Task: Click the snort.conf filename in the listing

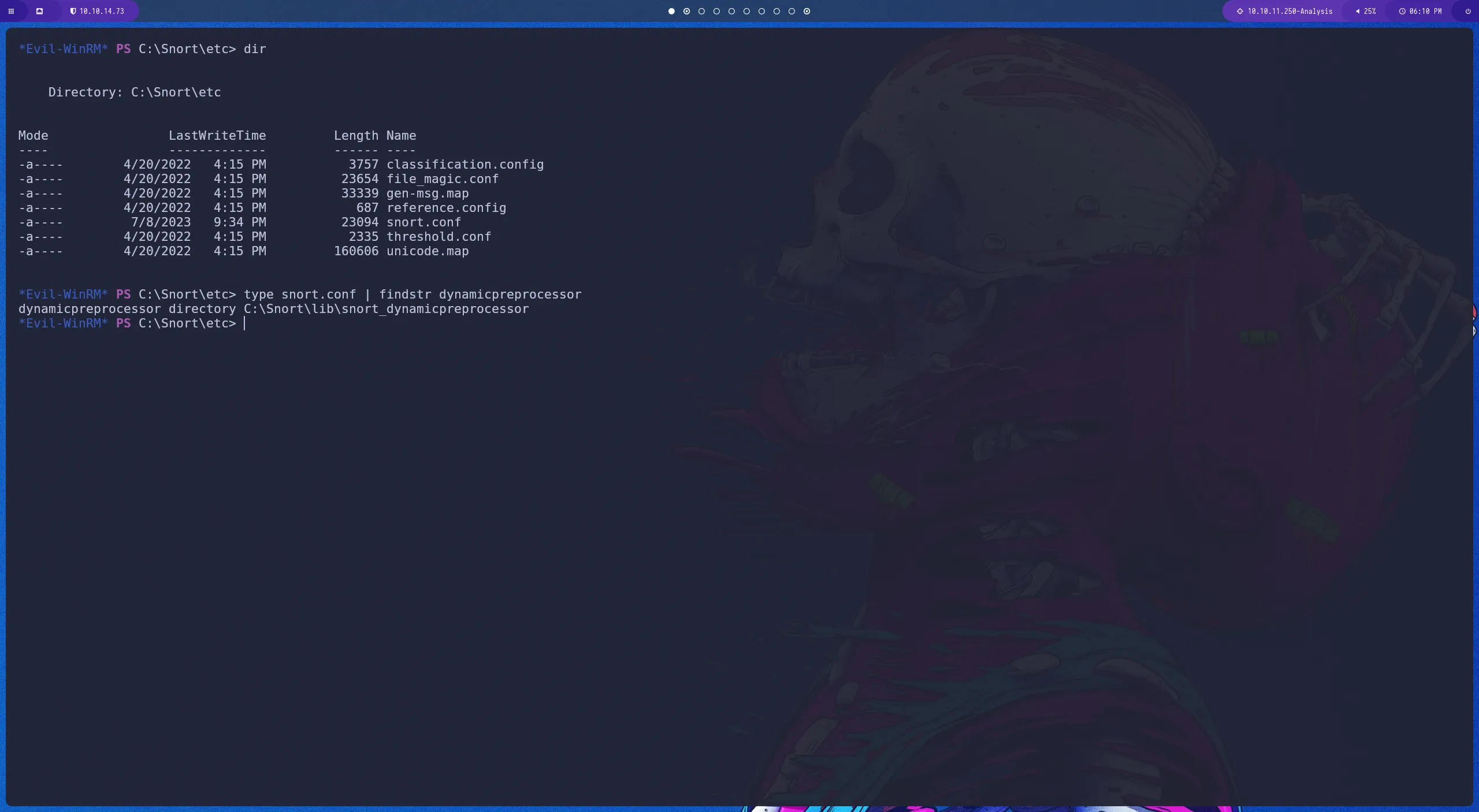Action: coord(423,222)
